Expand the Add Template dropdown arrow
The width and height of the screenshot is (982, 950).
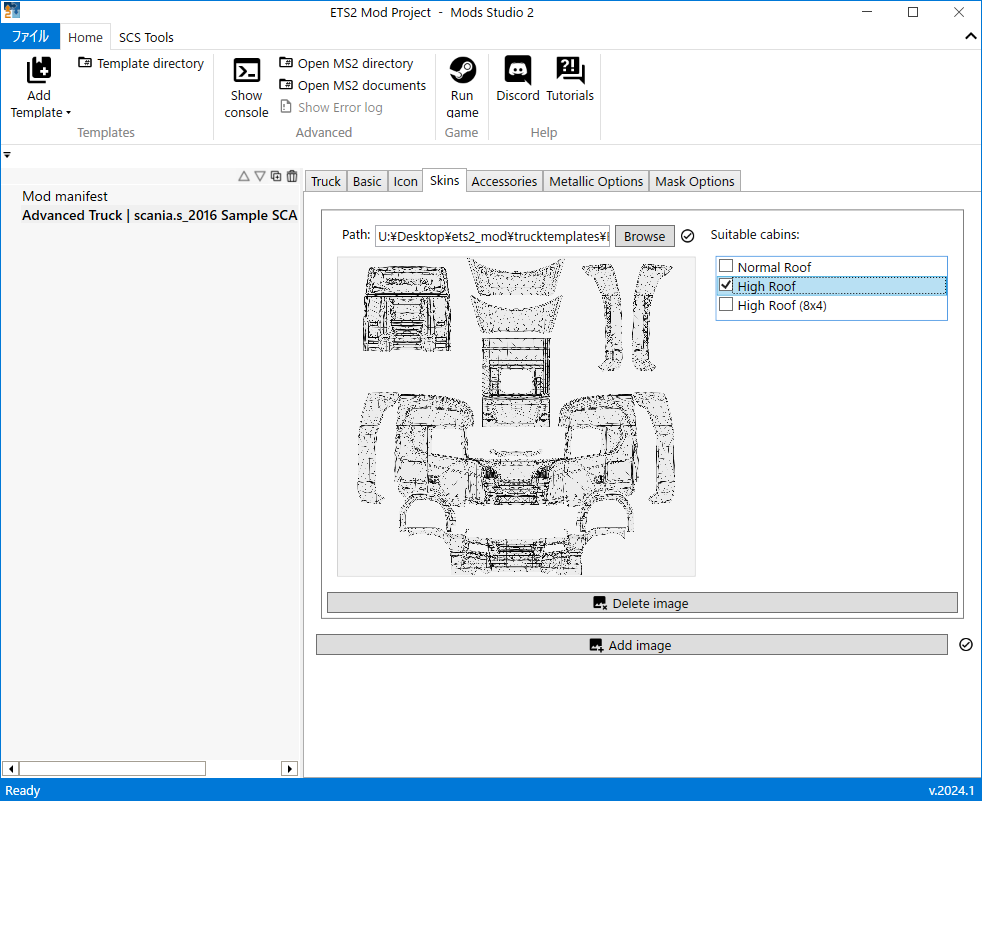point(68,113)
